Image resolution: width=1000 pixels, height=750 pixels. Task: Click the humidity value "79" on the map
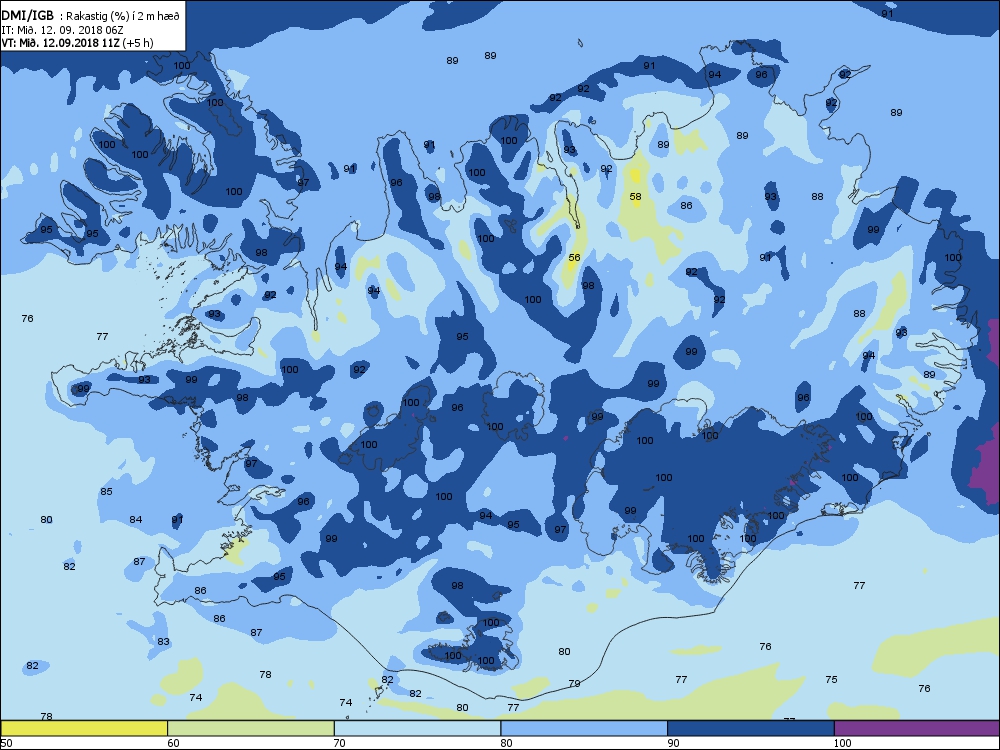click(x=574, y=683)
